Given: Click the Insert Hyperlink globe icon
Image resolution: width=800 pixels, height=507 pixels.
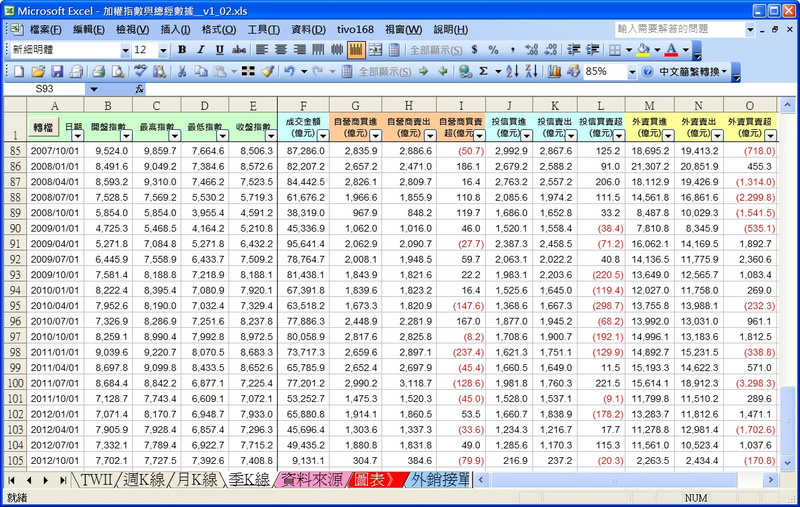Looking at the screenshot, I should coord(464,71).
